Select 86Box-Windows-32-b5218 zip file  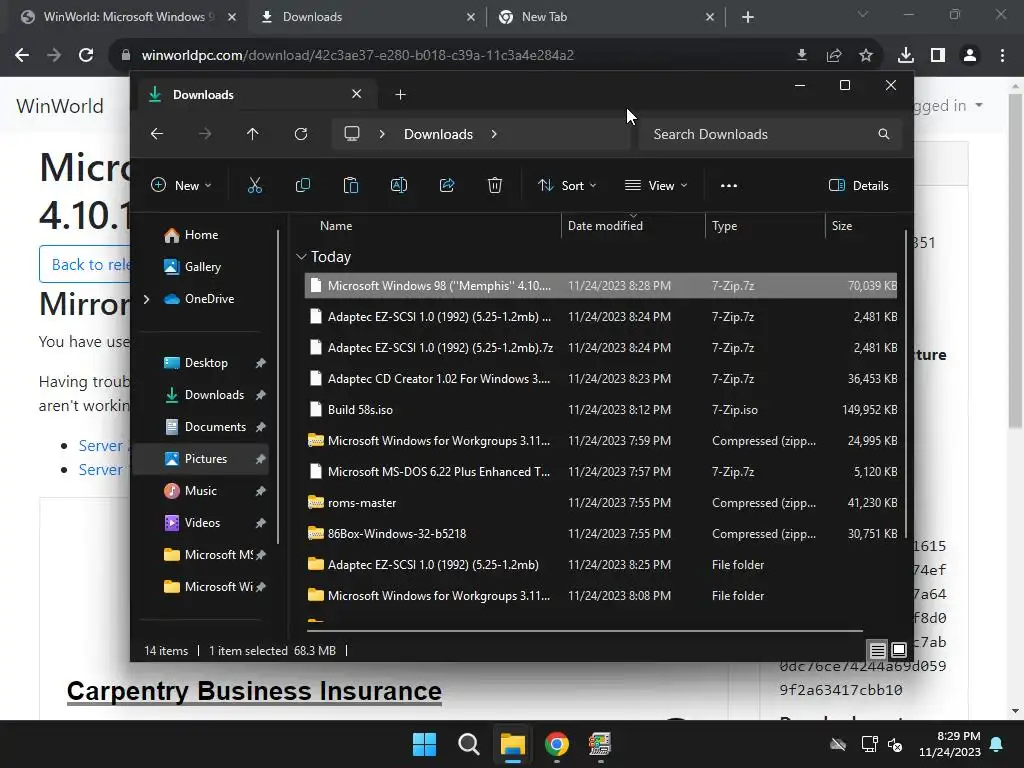click(x=601, y=534)
